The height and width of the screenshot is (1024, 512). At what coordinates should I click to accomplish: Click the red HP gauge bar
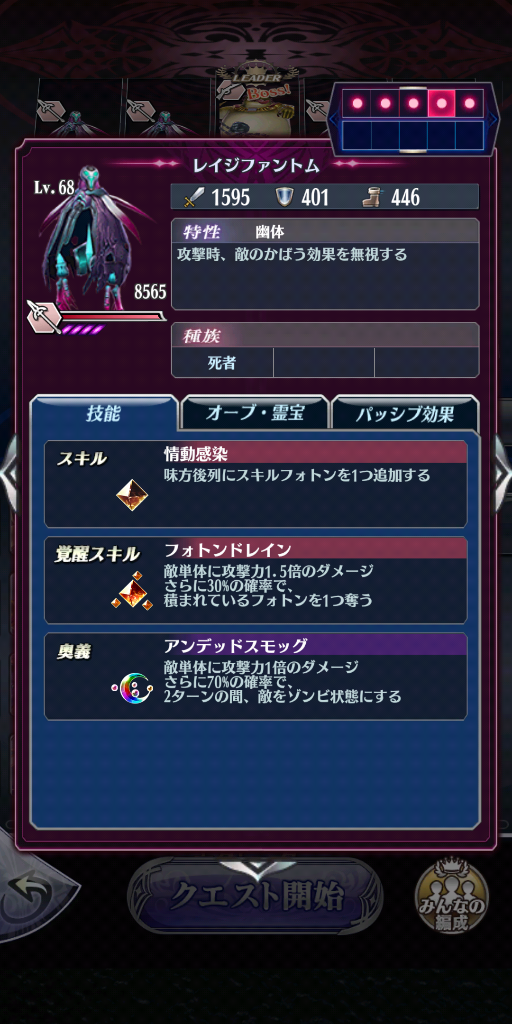112,317
